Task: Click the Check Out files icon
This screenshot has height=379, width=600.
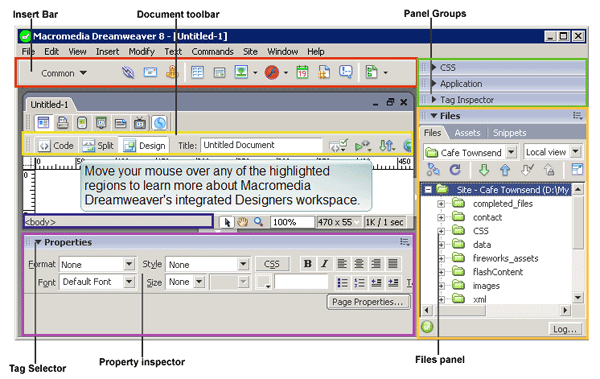Action: (x=528, y=170)
